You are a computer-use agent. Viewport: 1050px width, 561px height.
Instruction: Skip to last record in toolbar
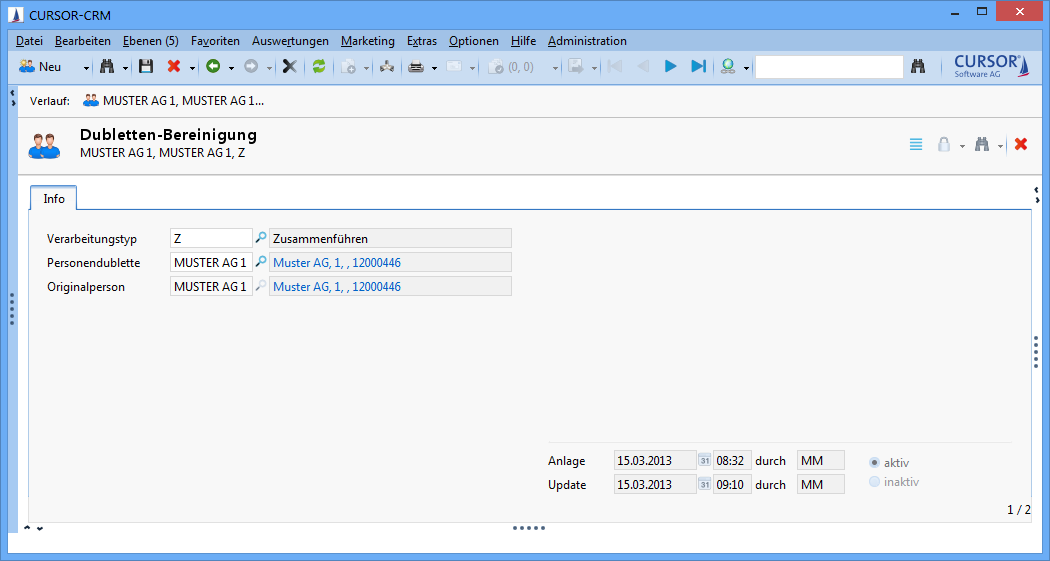click(x=698, y=67)
